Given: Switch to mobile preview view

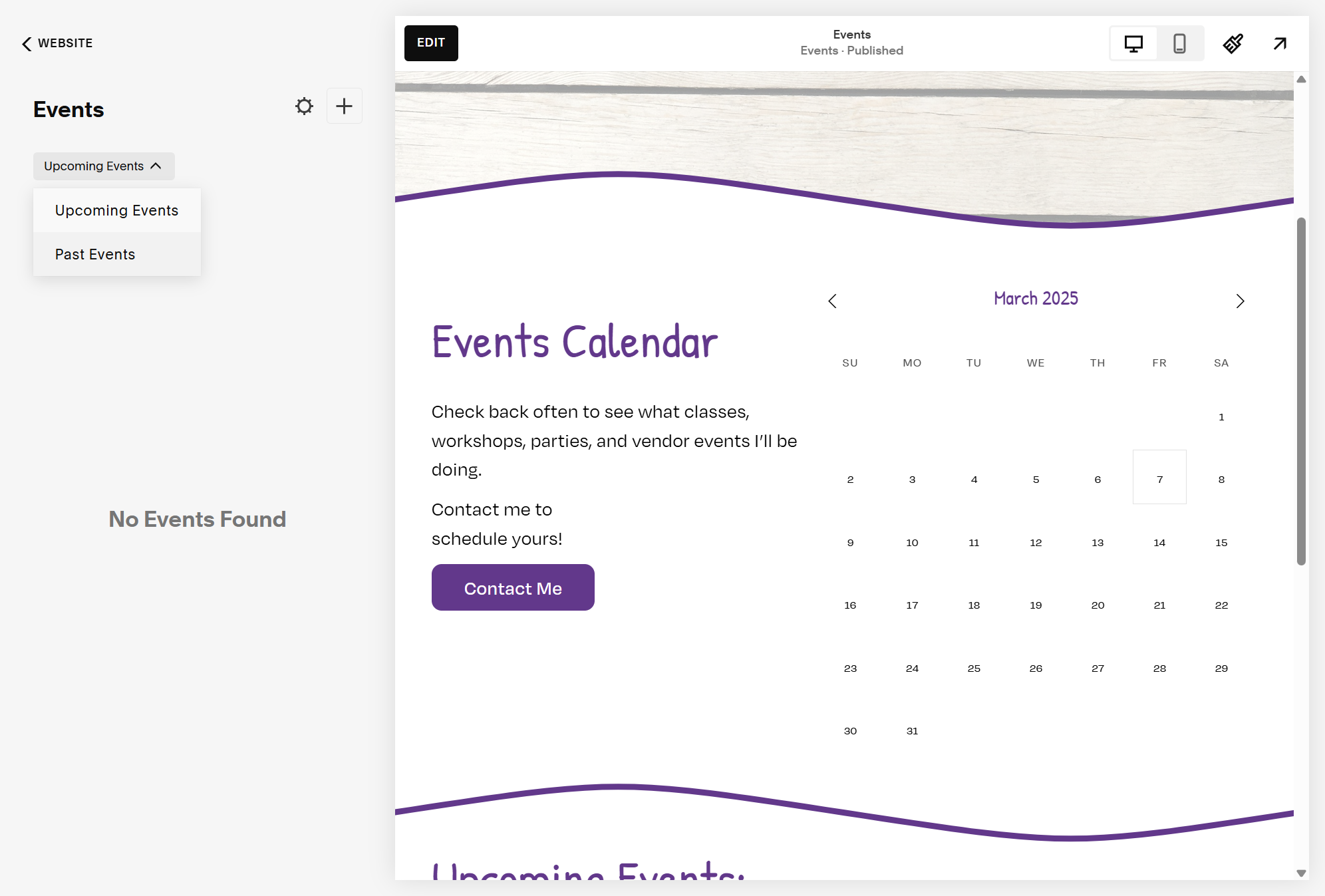Looking at the screenshot, I should (x=1179, y=43).
